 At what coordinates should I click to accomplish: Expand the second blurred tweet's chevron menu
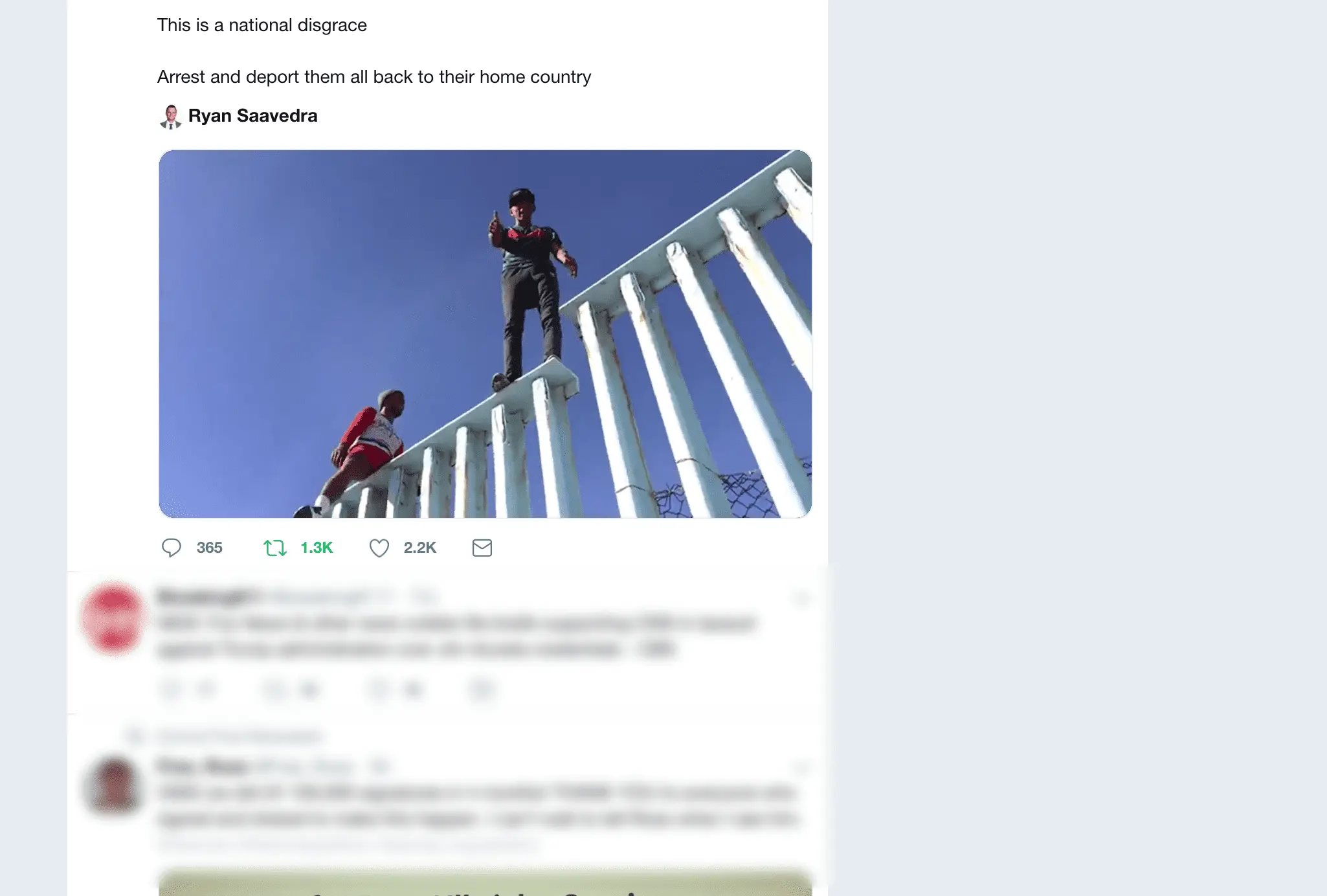point(801,768)
